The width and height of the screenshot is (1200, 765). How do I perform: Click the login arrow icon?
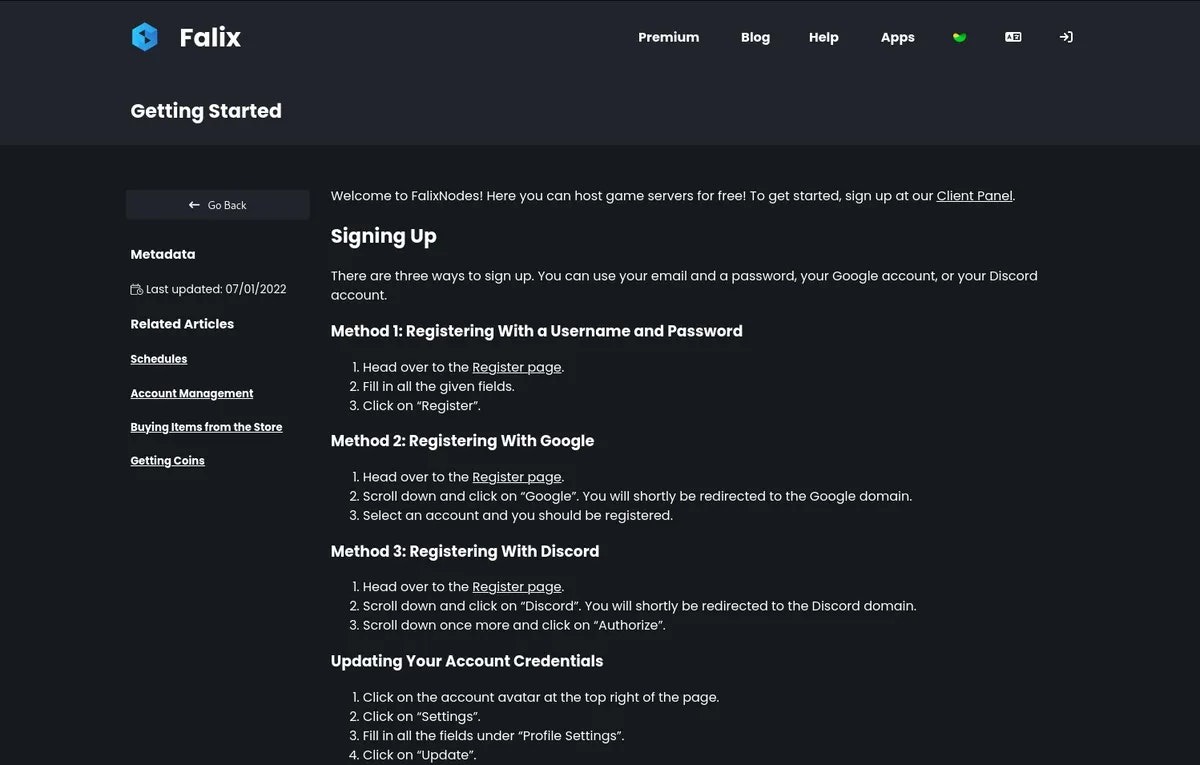1066,37
